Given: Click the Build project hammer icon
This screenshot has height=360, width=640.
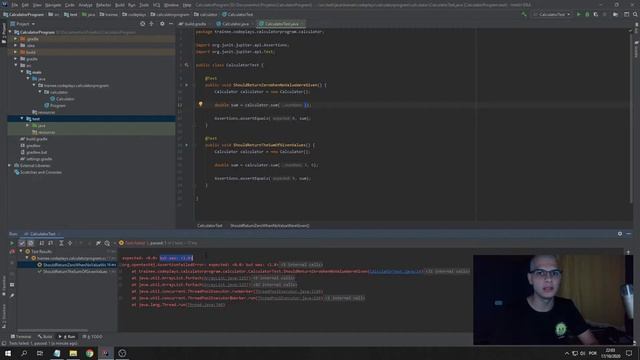Looking at the screenshot, I should [524, 14].
